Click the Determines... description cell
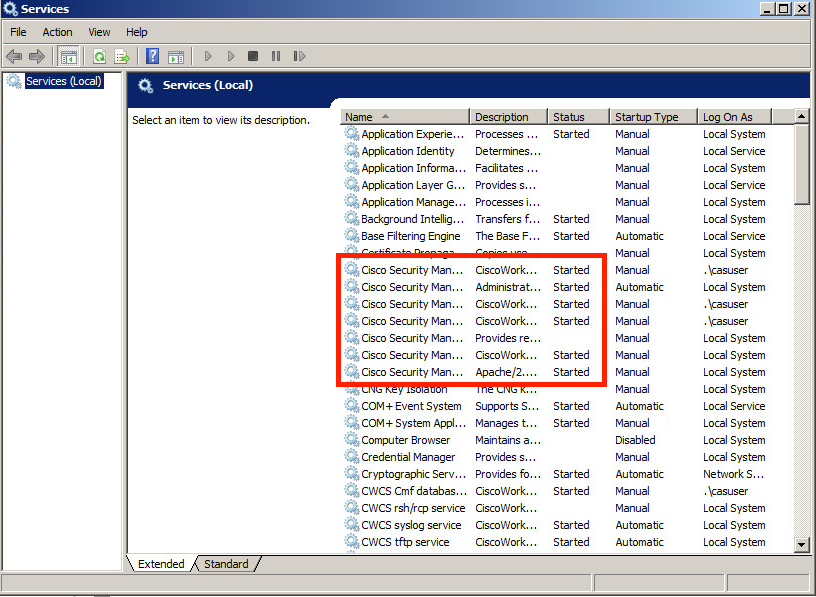Viewport: 816px width, 597px height. pyautogui.click(x=508, y=151)
